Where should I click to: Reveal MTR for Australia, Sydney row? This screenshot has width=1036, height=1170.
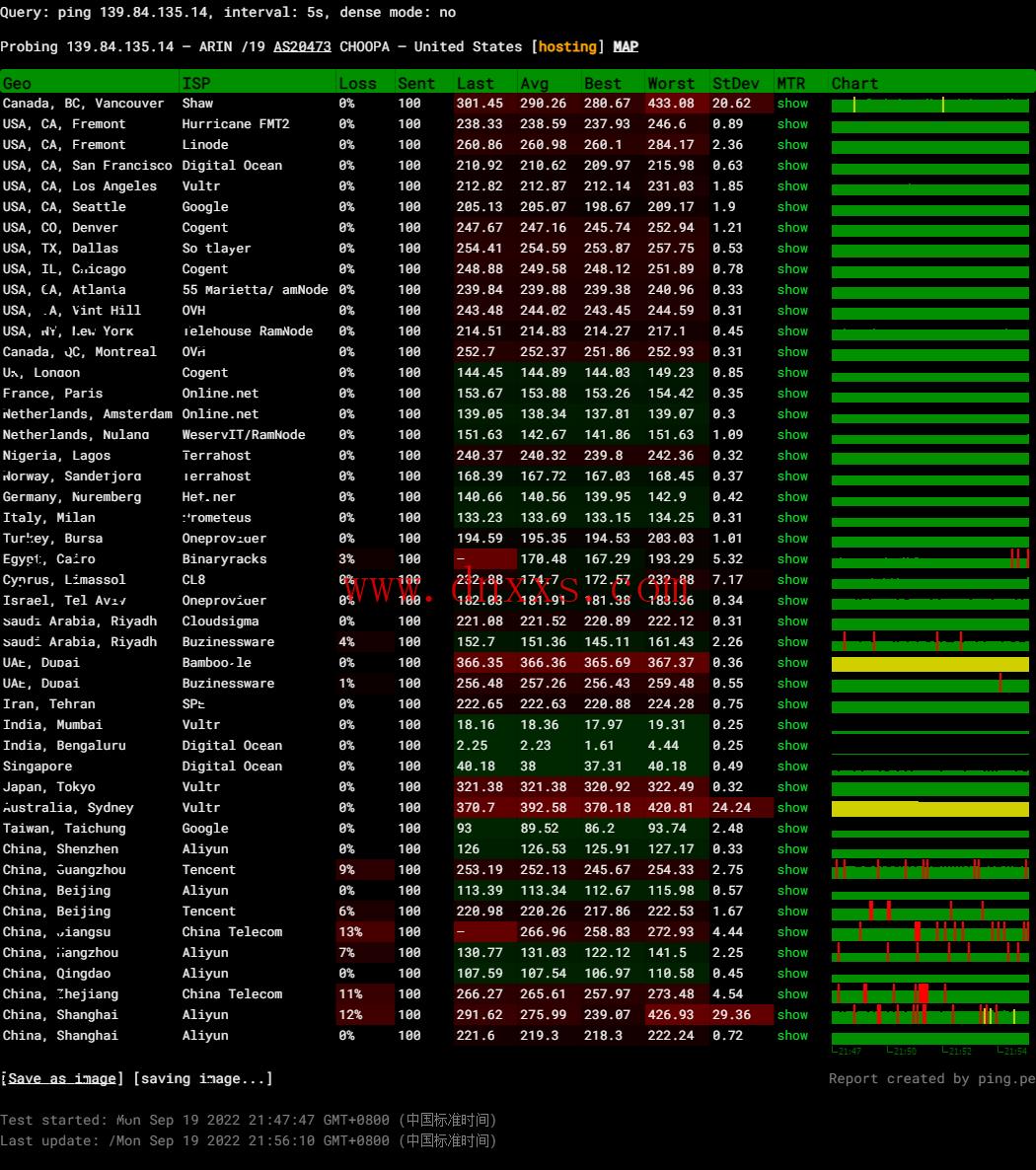[792, 808]
